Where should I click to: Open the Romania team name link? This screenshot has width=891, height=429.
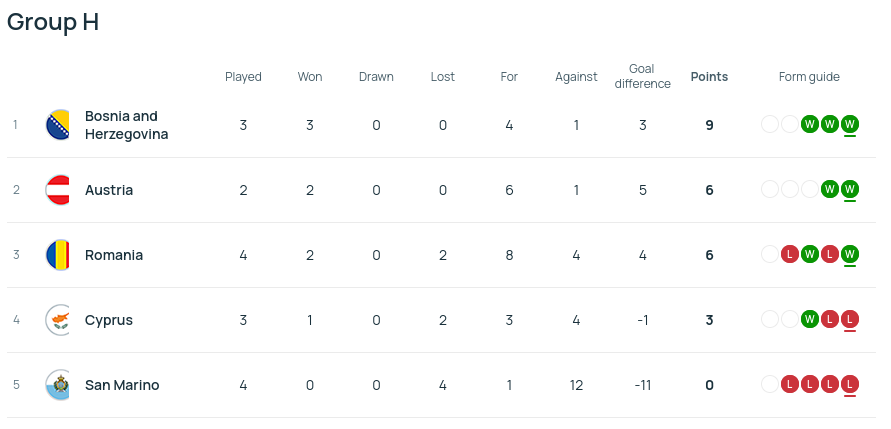click(x=114, y=255)
